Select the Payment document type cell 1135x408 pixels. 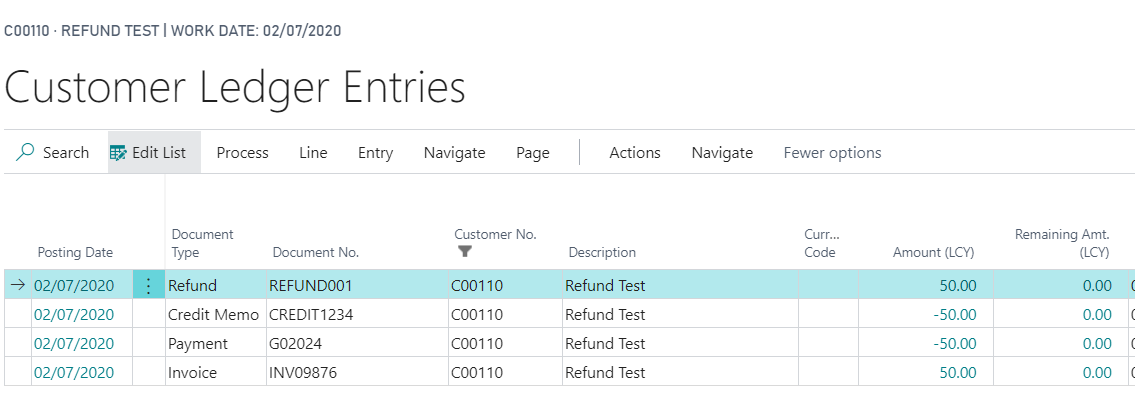pos(216,344)
